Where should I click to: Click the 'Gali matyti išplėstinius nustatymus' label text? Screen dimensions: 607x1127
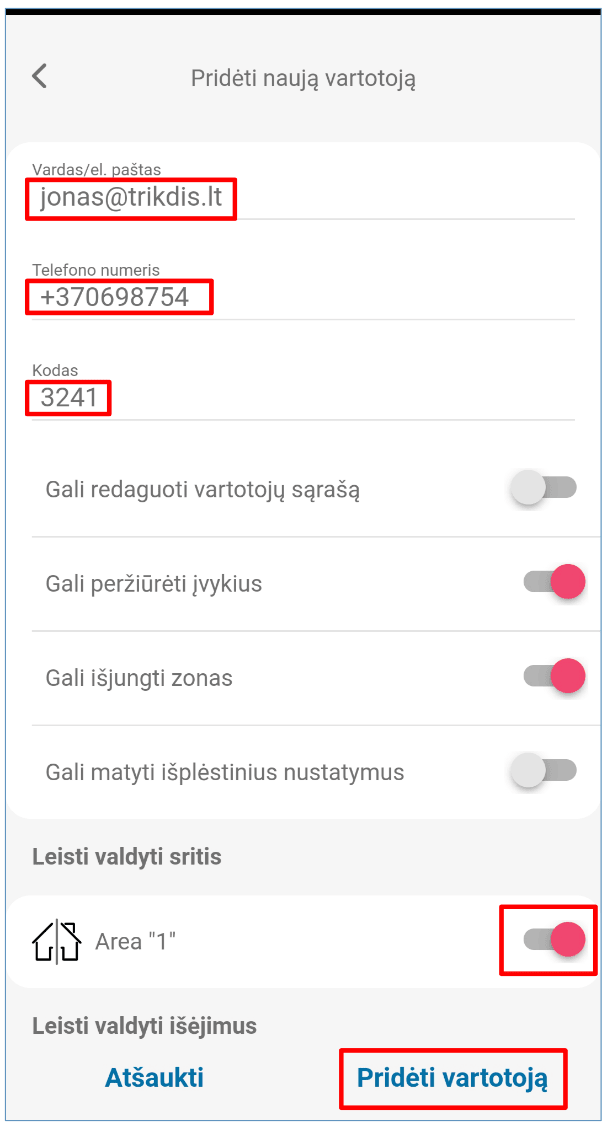pyautogui.click(x=225, y=772)
